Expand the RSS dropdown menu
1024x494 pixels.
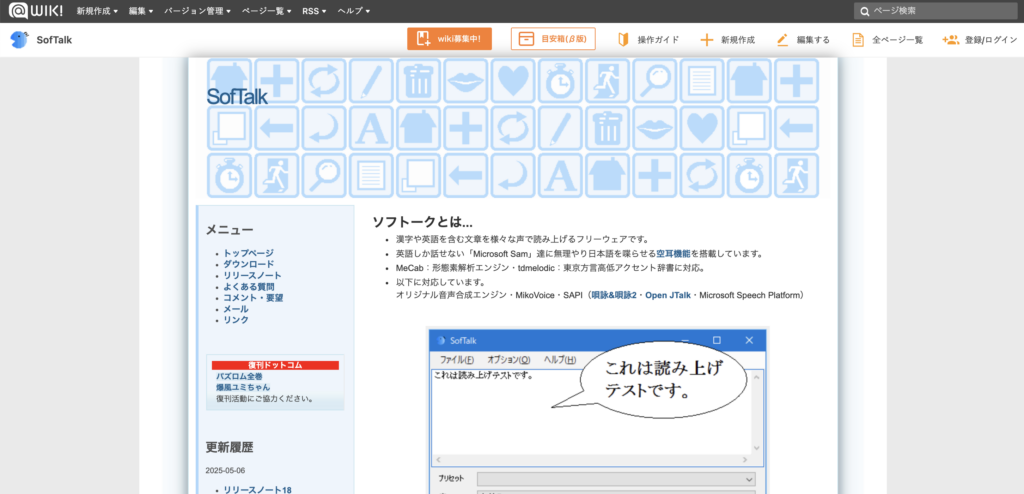point(314,11)
